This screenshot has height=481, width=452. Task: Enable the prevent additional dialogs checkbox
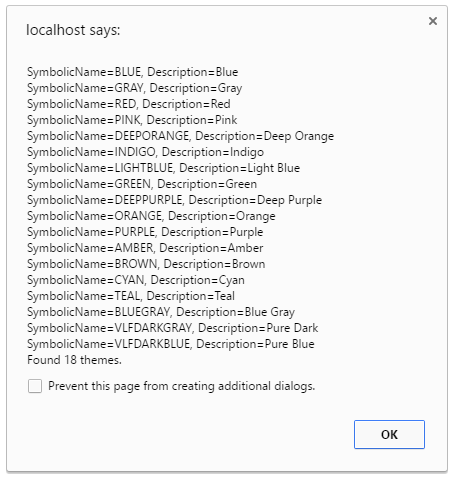pos(35,386)
